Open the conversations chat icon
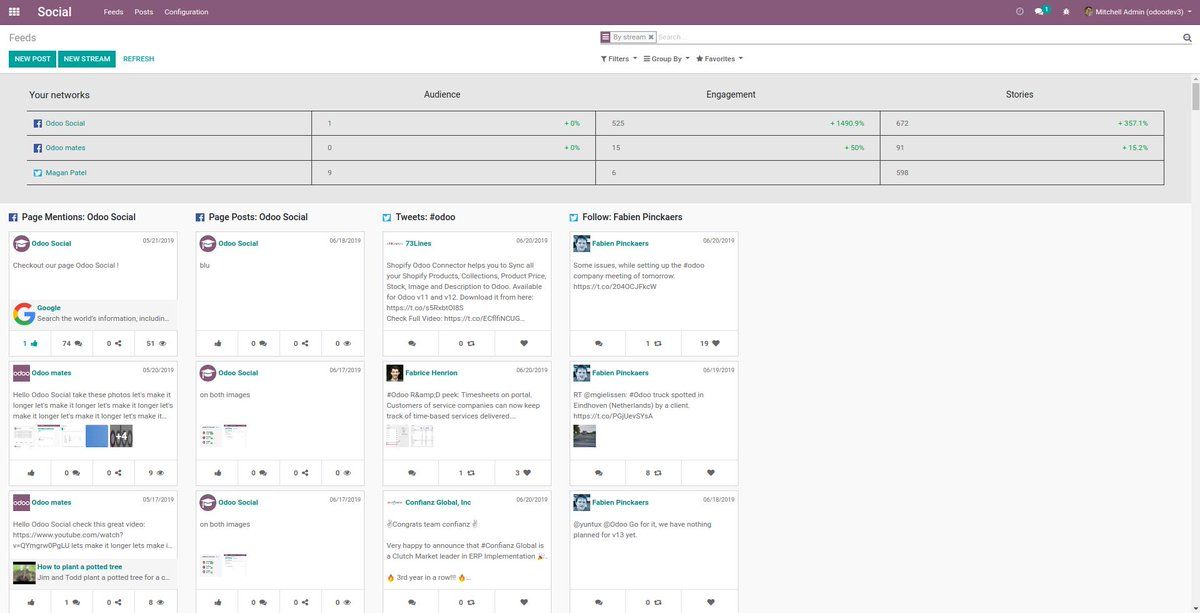Image resolution: width=1200 pixels, height=613 pixels. click(1041, 12)
